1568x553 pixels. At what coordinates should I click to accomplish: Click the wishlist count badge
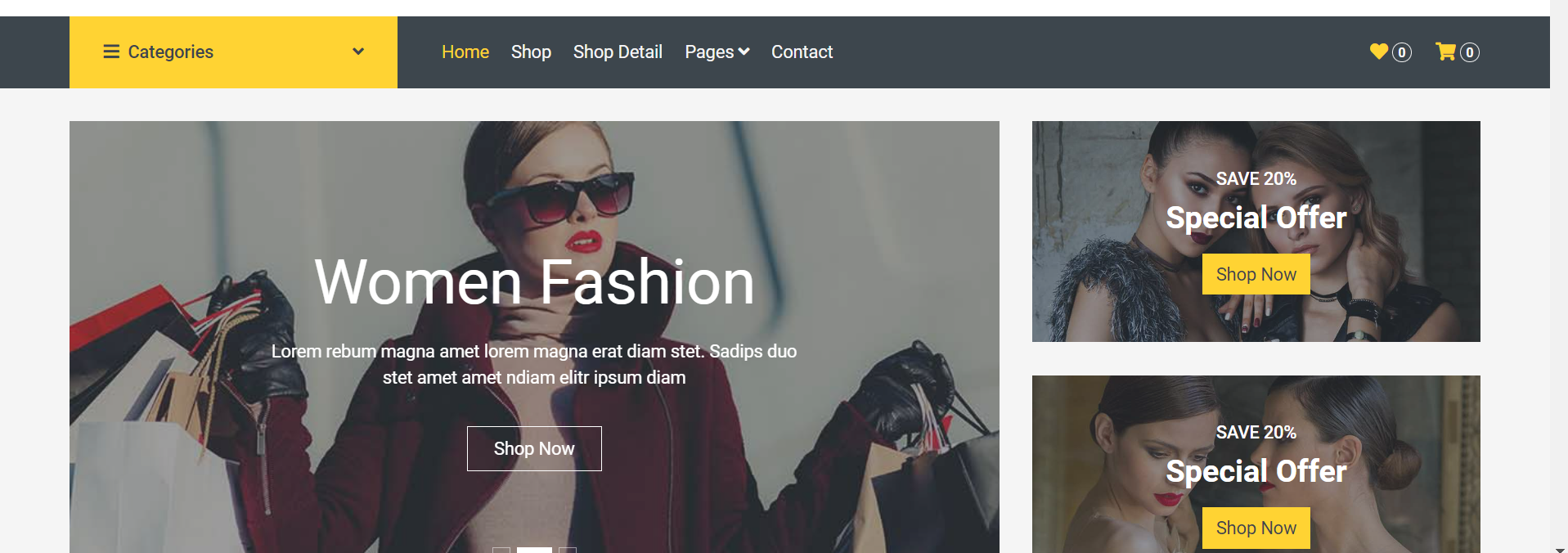click(1402, 52)
